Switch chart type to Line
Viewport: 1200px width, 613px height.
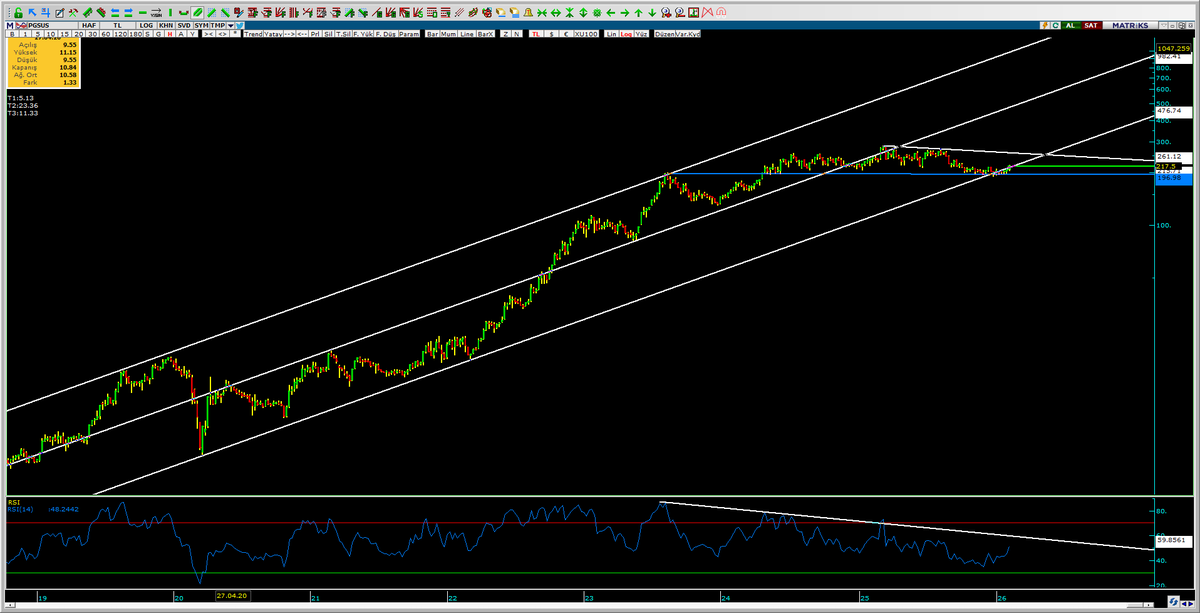click(x=467, y=34)
